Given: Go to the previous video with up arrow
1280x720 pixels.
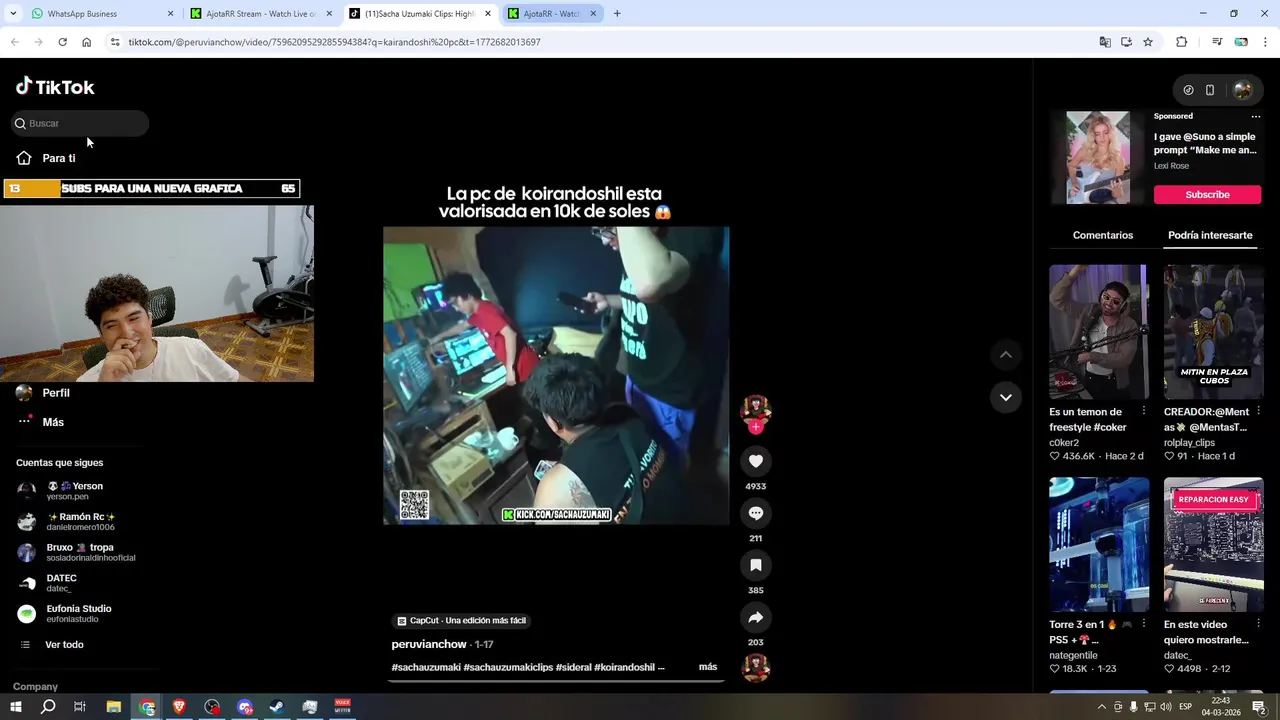Looking at the screenshot, I should pos(1006,355).
